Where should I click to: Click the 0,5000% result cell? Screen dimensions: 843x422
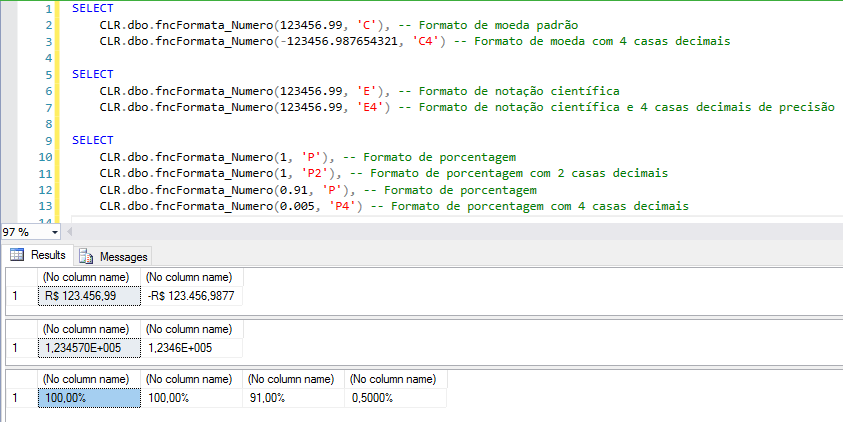tap(396, 398)
